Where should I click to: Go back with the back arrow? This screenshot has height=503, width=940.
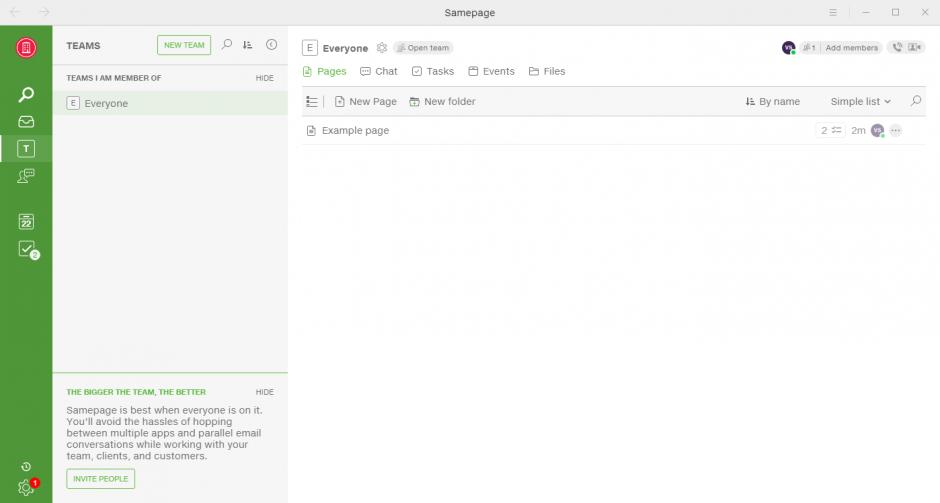pyautogui.click(x=16, y=12)
